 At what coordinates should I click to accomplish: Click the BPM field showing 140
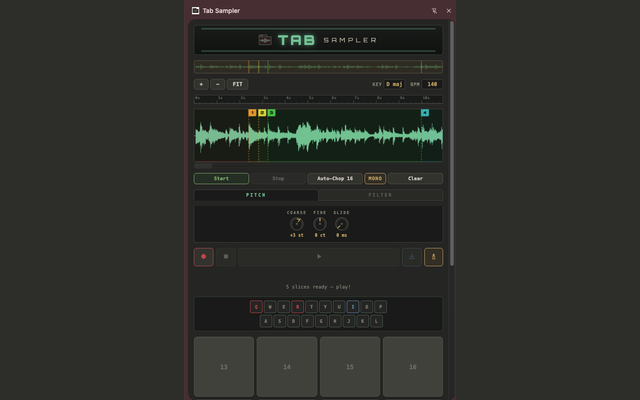432,84
